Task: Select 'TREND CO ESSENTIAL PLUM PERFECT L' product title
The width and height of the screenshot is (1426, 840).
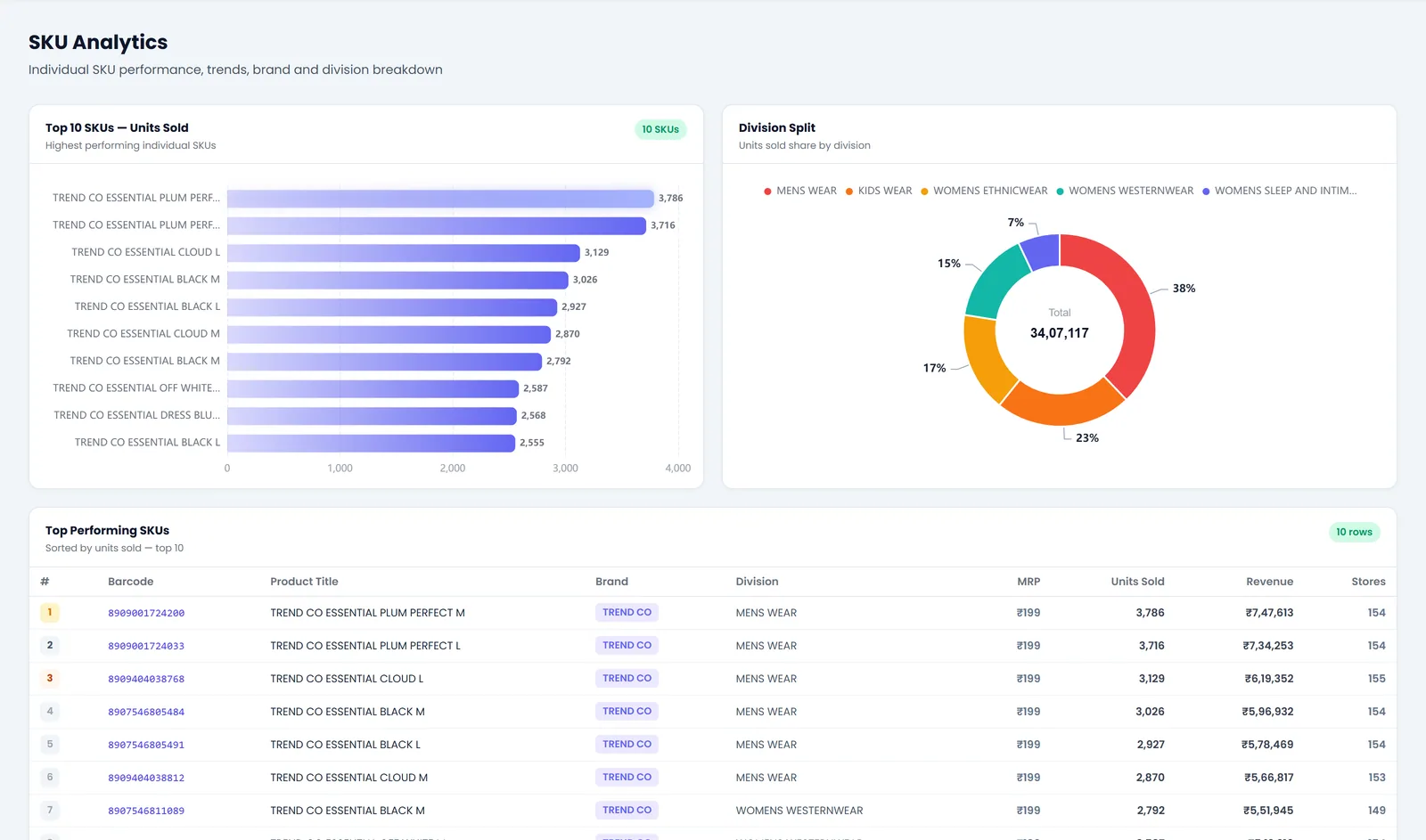Action: point(365,646)
